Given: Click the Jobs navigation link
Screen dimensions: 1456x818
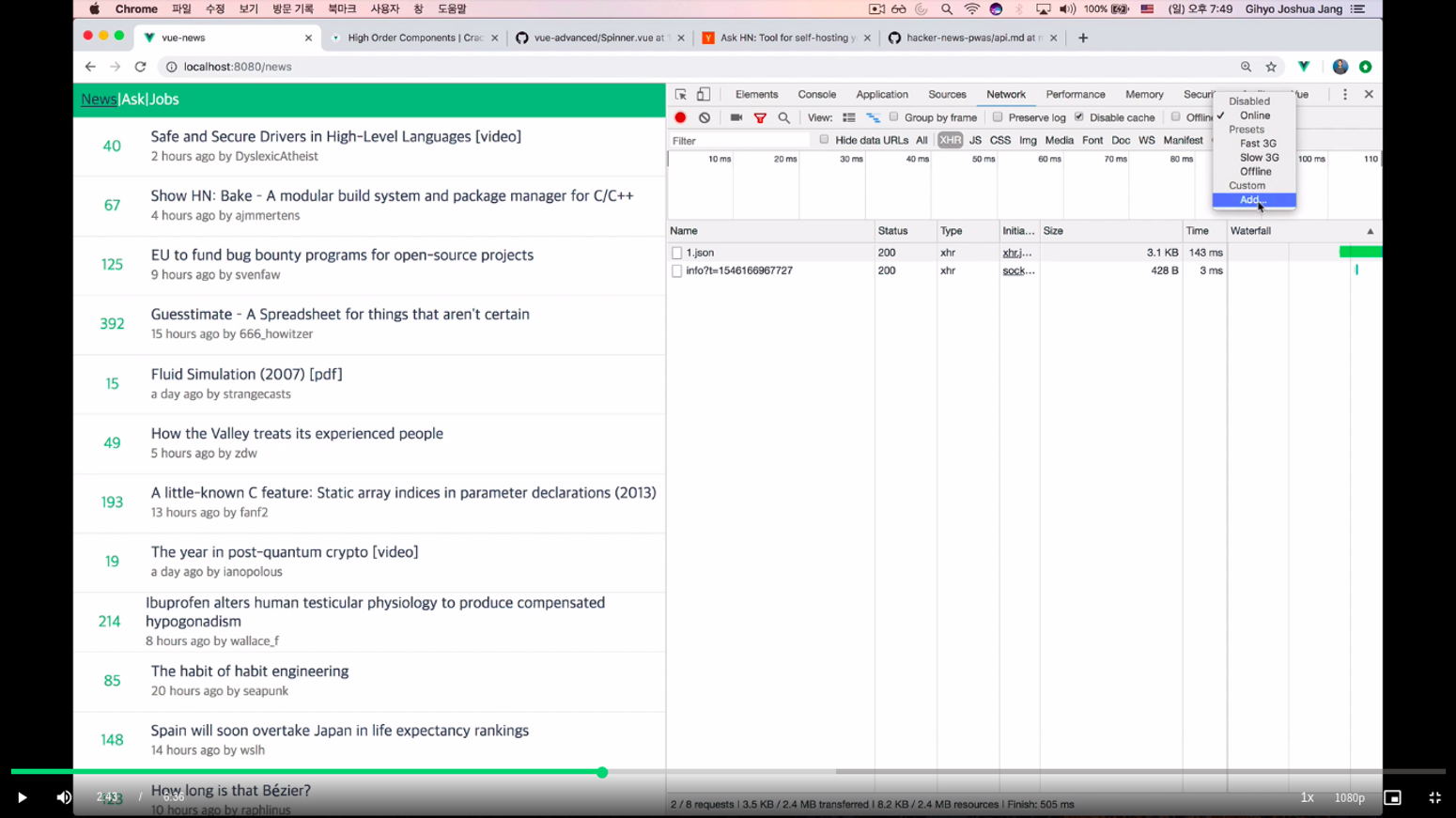Looking at the screenshot, I should click(x=163, y=100).
